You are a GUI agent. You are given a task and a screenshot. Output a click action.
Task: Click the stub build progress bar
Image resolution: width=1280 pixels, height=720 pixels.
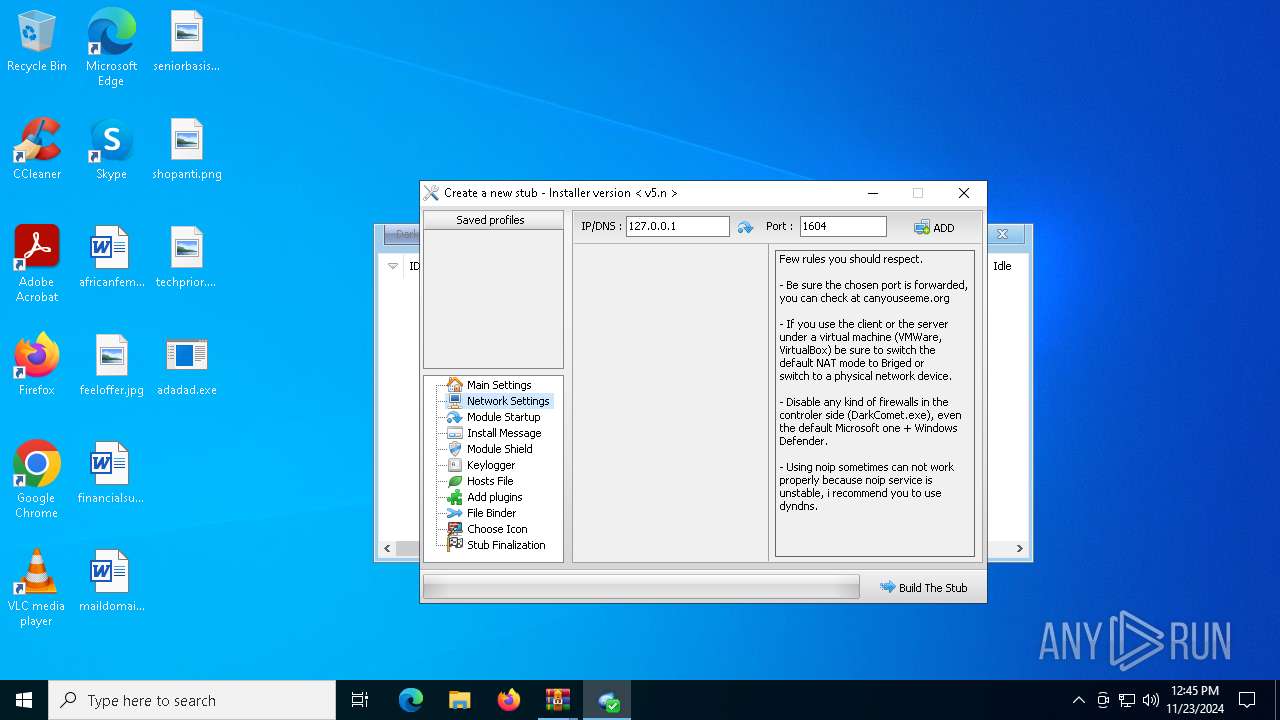pyautogui.click(x=641, y=587)
